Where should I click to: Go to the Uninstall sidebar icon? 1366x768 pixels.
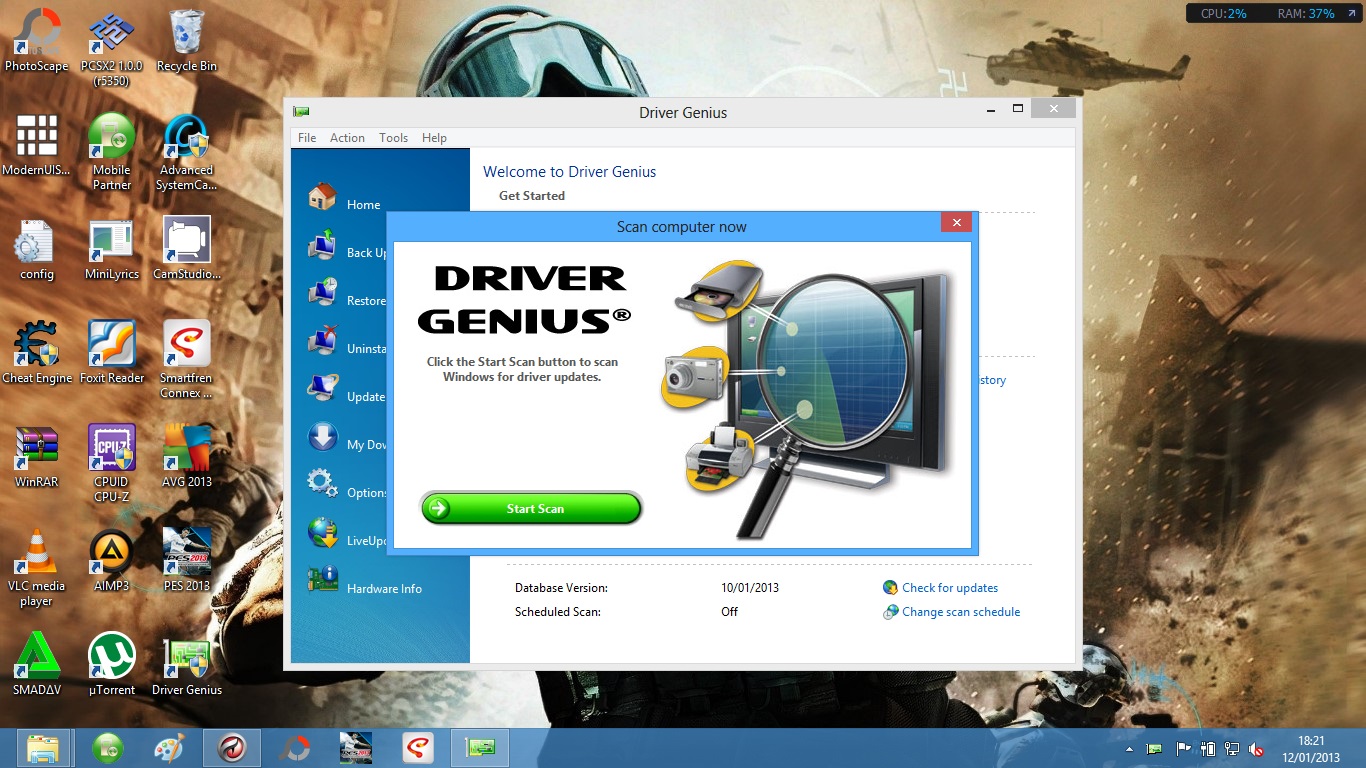click(323, 341)
